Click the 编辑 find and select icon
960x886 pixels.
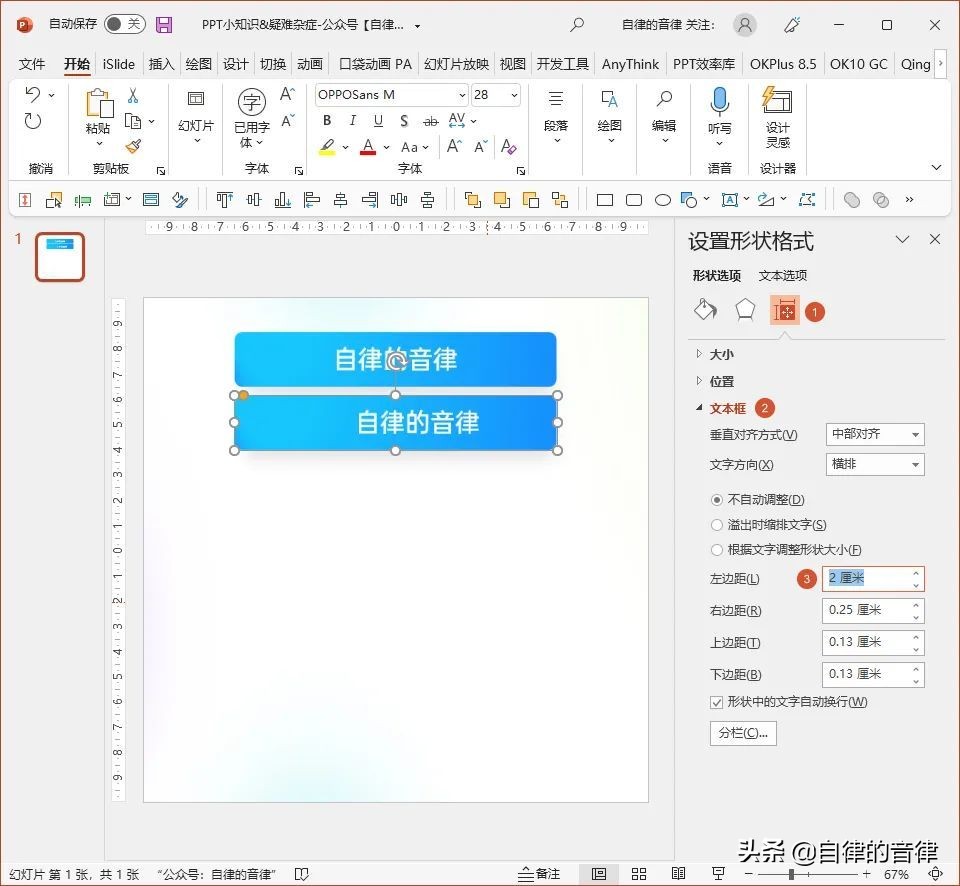(663, 113)
